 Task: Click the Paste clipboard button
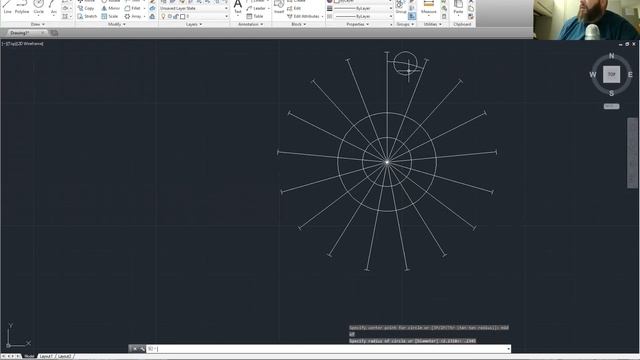(x=458, y=7)
